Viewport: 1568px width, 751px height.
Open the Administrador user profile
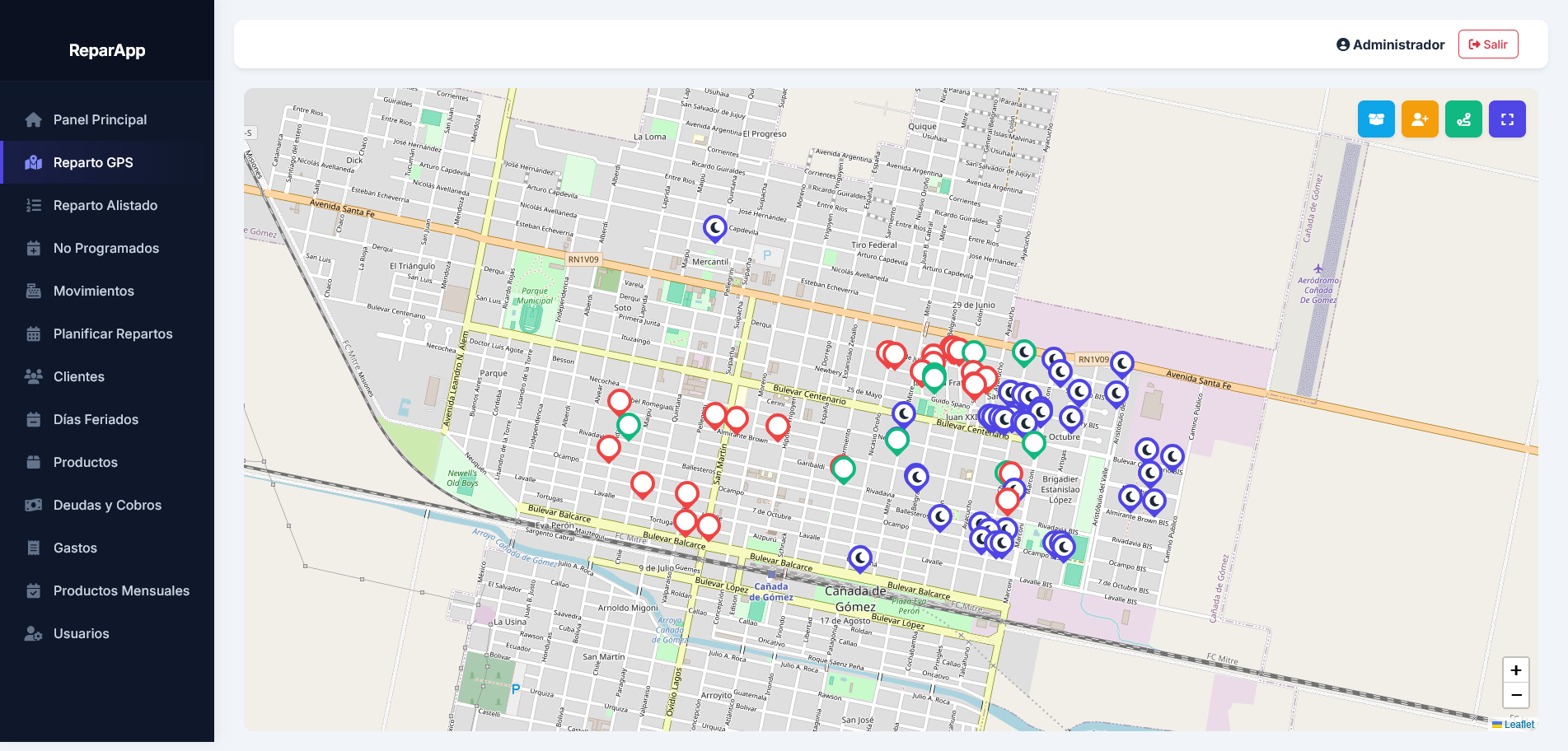[1390, 44]
